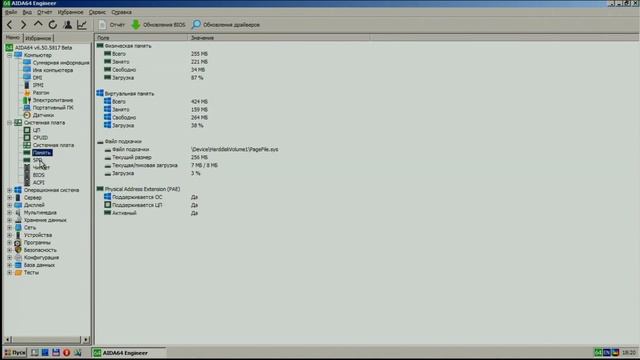Open the Отчет menu in menu bar
640x360 pixels.
(x=44, y=12)
